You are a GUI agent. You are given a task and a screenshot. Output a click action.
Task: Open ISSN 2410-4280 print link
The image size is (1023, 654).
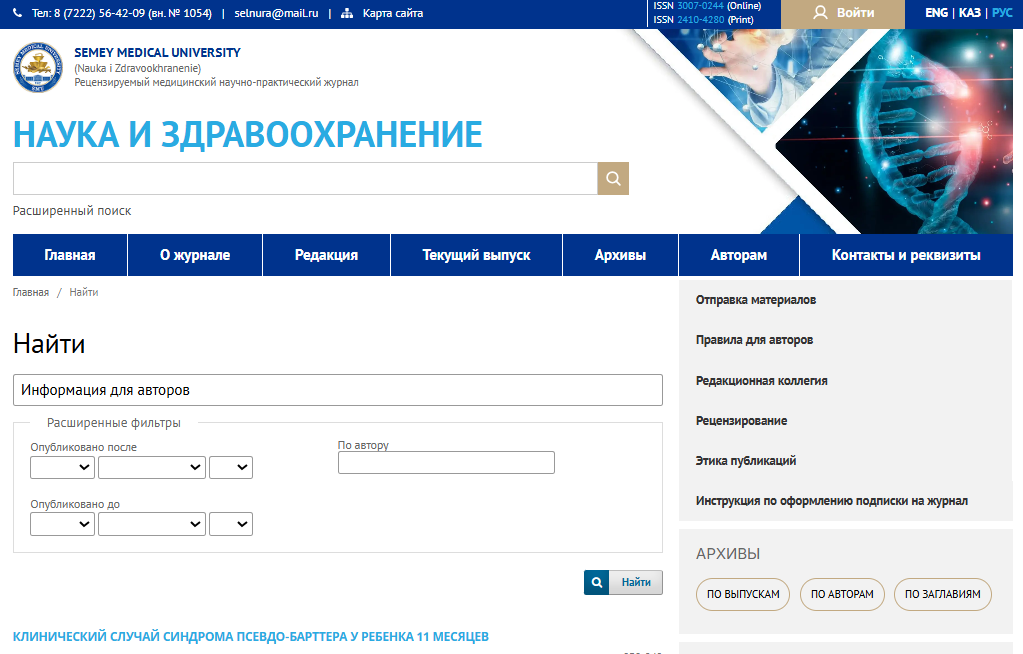(x=701, y=20)
